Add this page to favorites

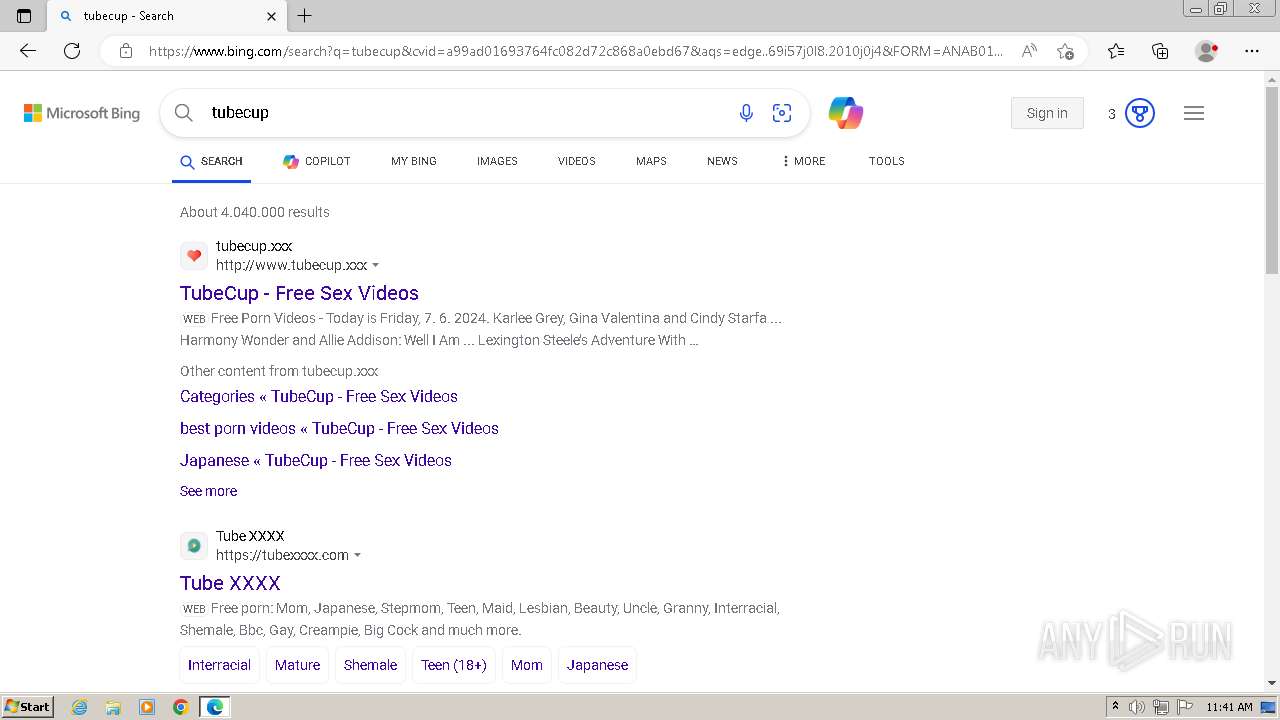click(1066, 51)
